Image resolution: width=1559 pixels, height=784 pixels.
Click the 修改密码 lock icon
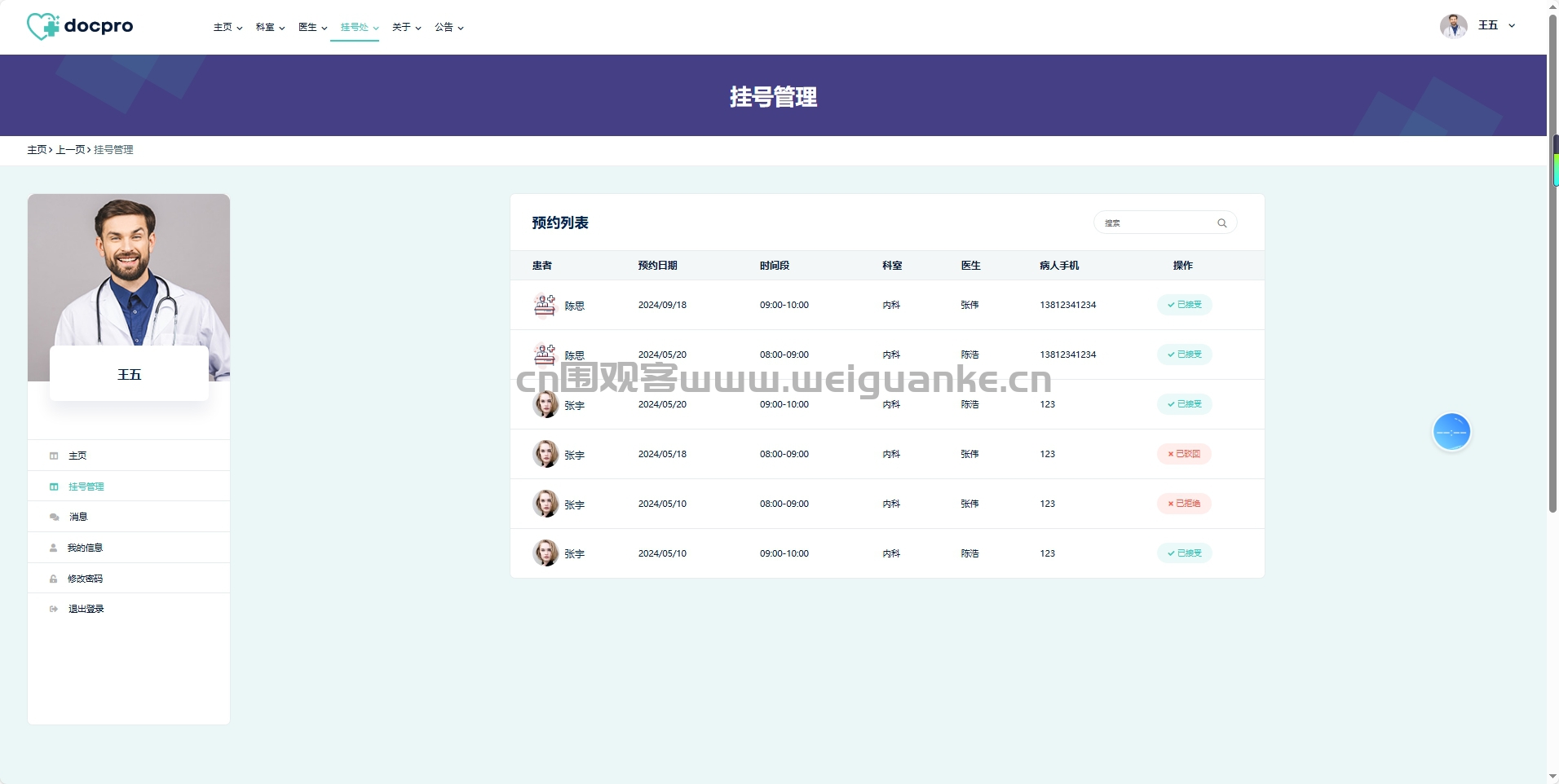[54, 579]
